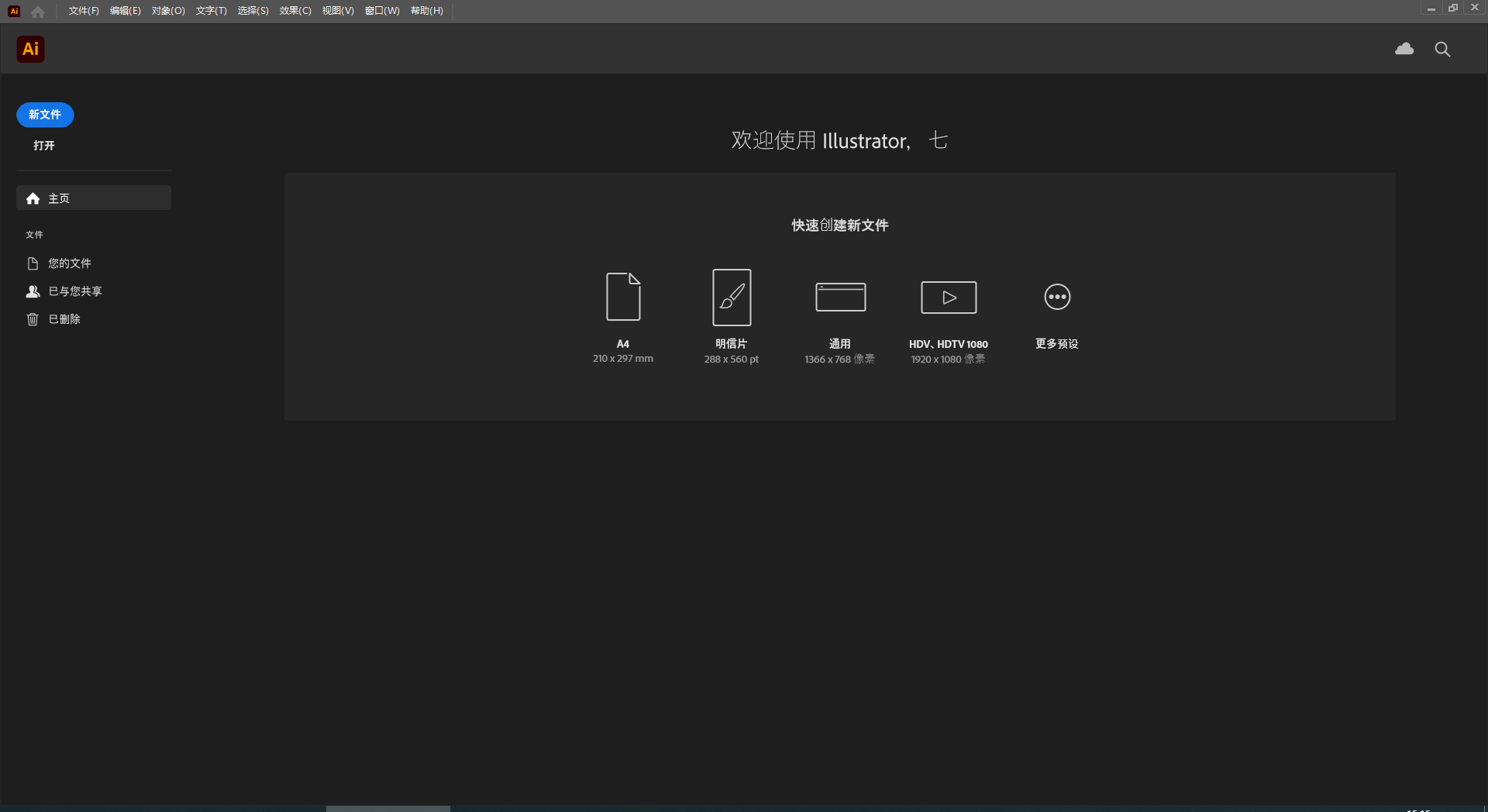
Task: Open the 视图(V) menu
Action: point(336,11)
